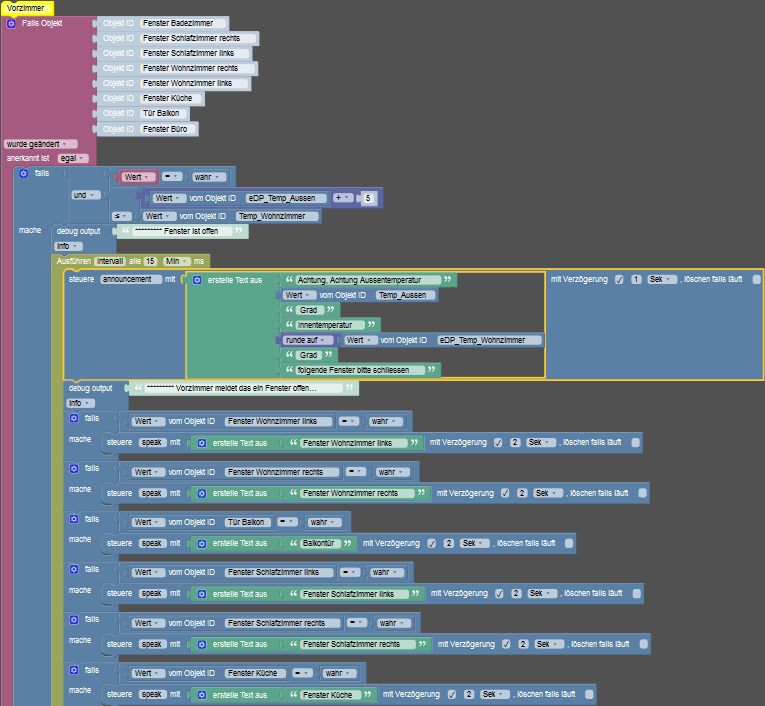
Task: Select Objekt ID Fenster Badezimmer field
Action: [x=184, y=23]
